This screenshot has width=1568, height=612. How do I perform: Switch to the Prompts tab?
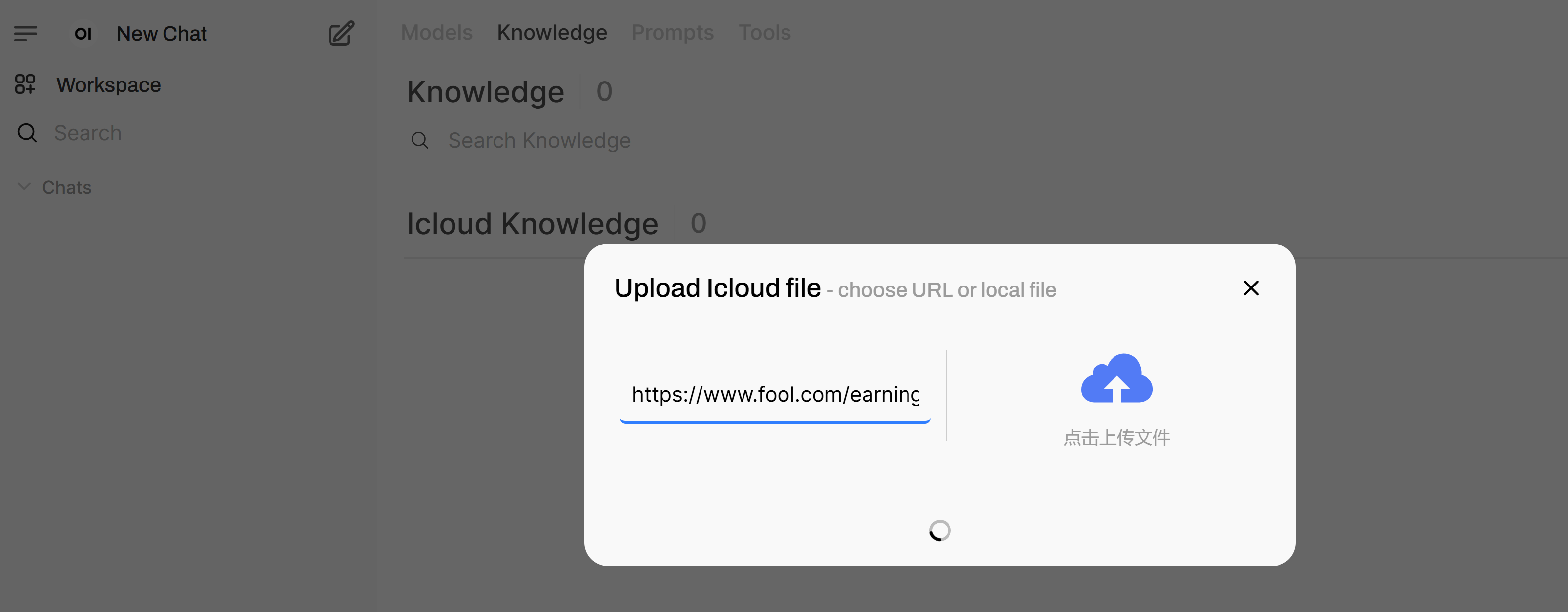673,32
